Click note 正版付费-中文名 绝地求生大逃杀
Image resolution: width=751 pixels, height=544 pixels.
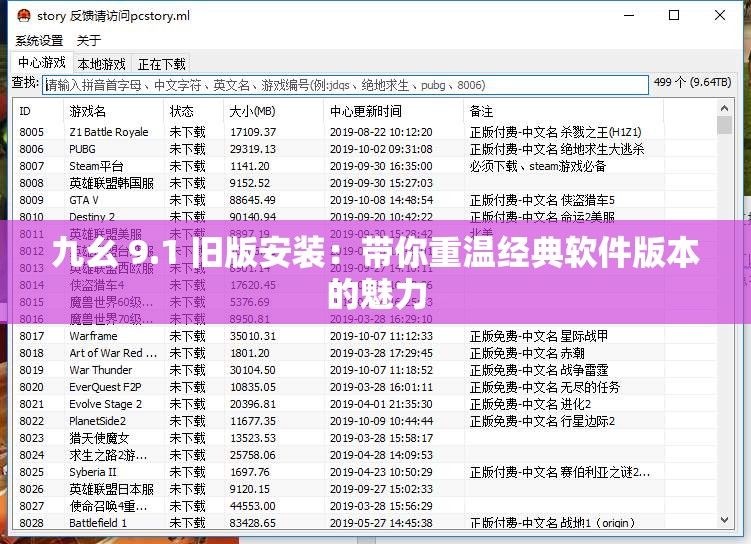pos(557,149)
